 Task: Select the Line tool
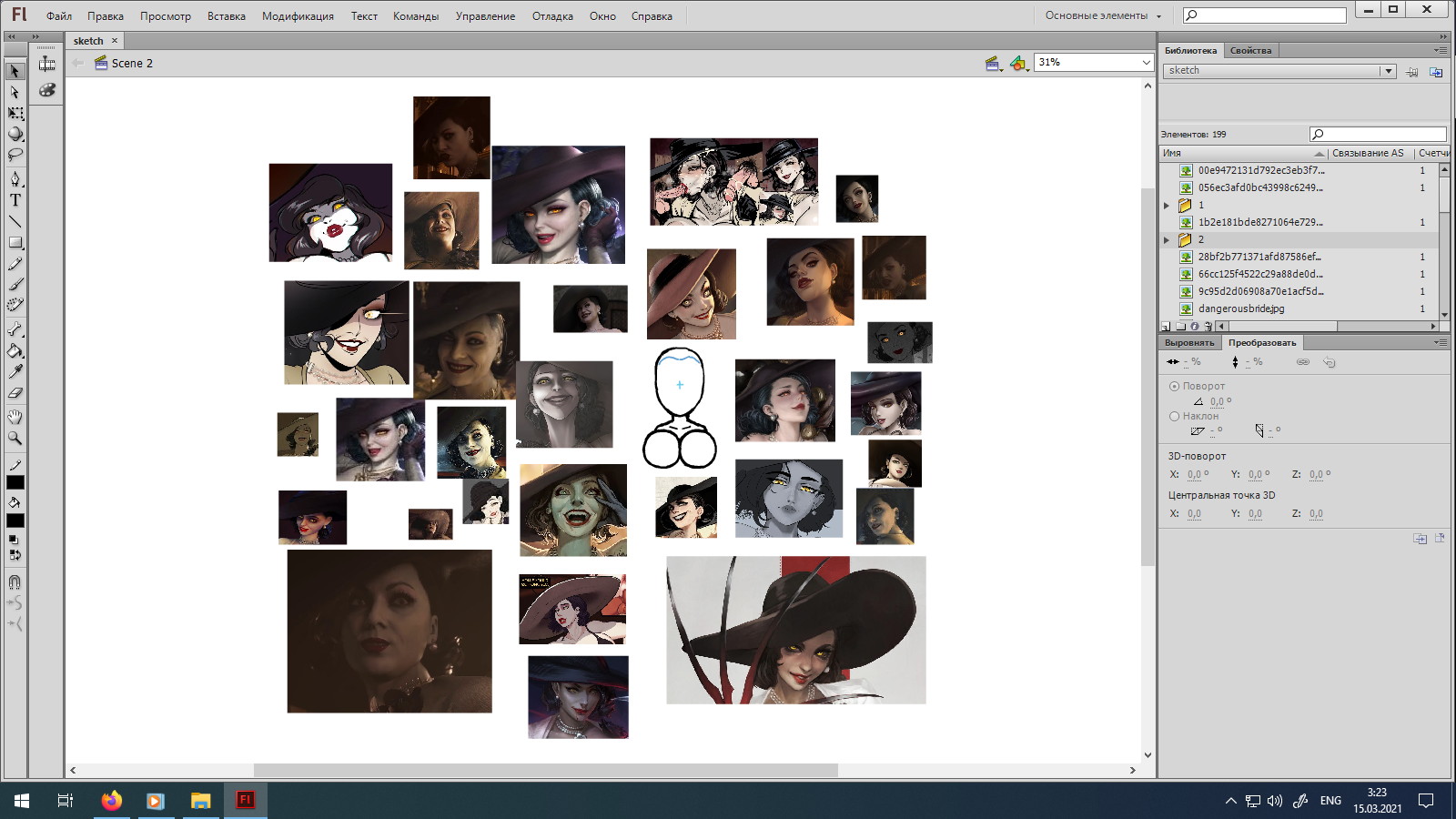point(15,221)
